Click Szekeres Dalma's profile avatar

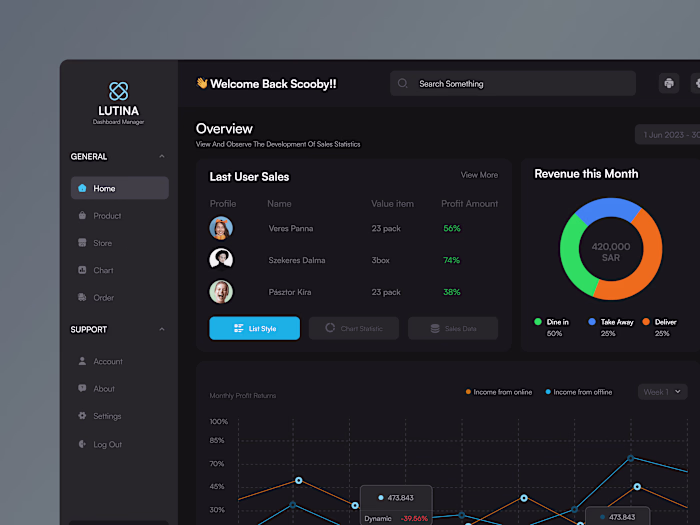(221, 259)
